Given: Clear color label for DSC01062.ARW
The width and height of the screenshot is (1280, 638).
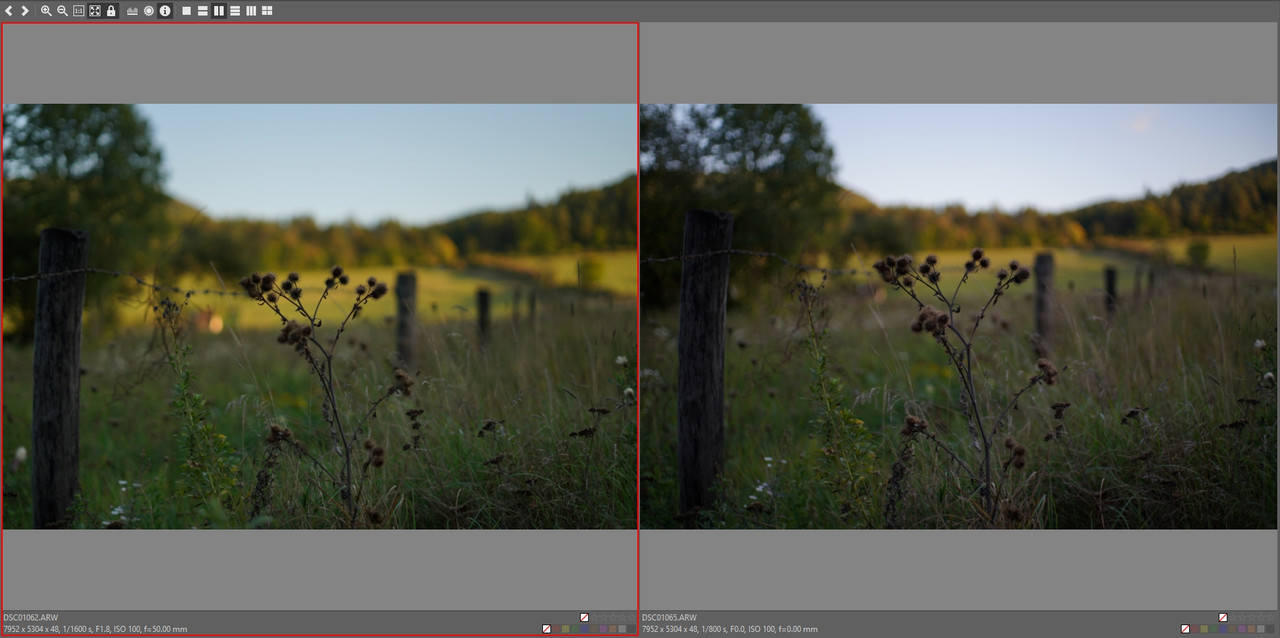Looking at the screenshot, I should tap(546, 629).
